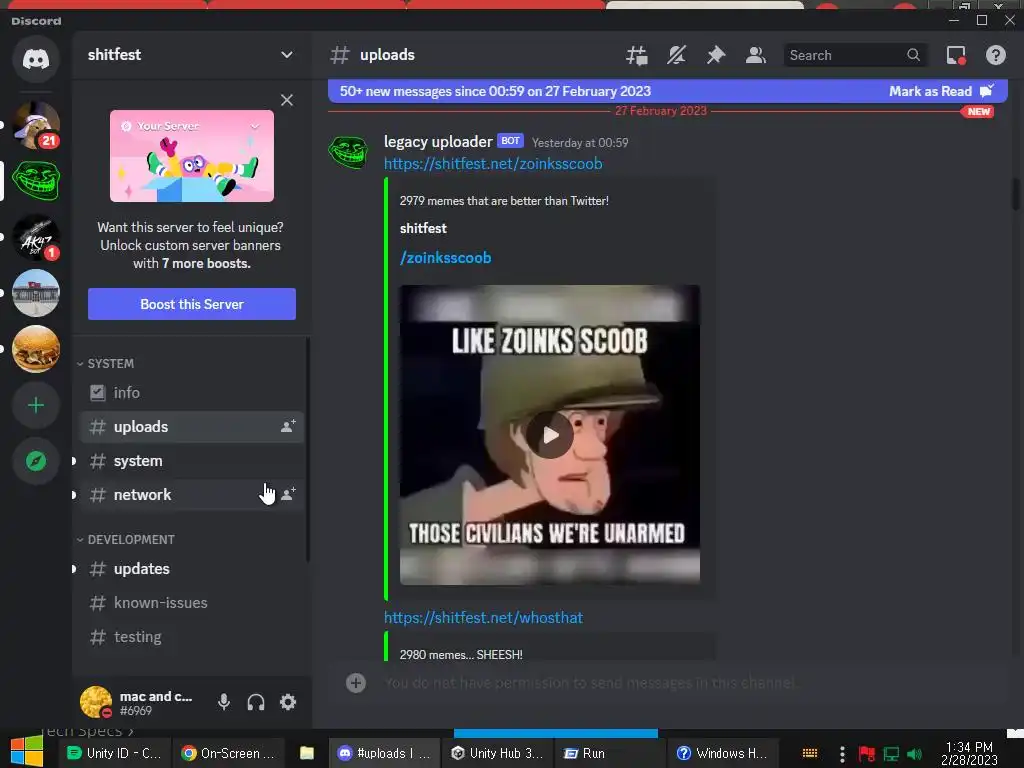Open the building photo server icon
Image resolution: width=1024 pixels, height=768 pixels.
36,293
